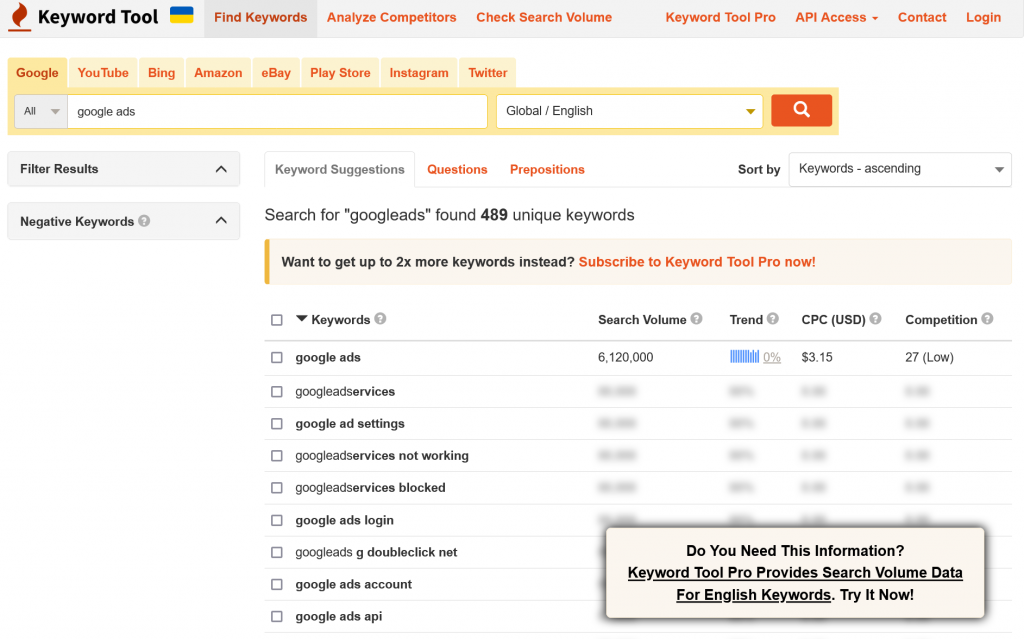
Task: Click the orange search magnifier button
Action: (801, 110)
